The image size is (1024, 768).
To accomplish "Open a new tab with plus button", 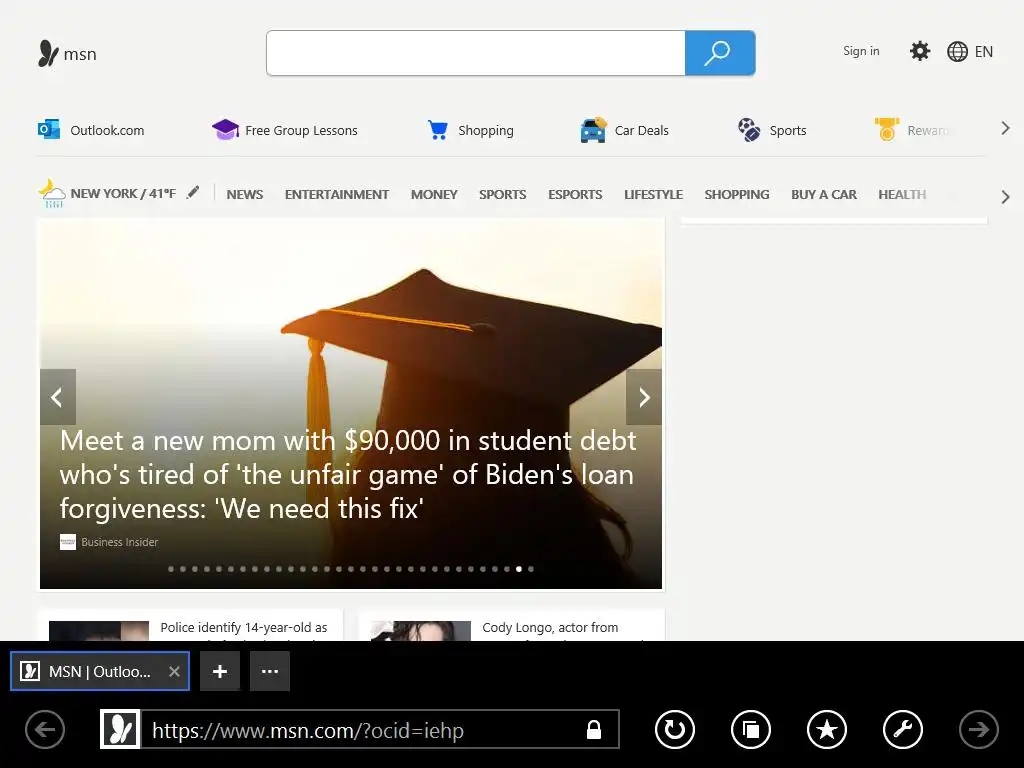I will coord(220,671).
